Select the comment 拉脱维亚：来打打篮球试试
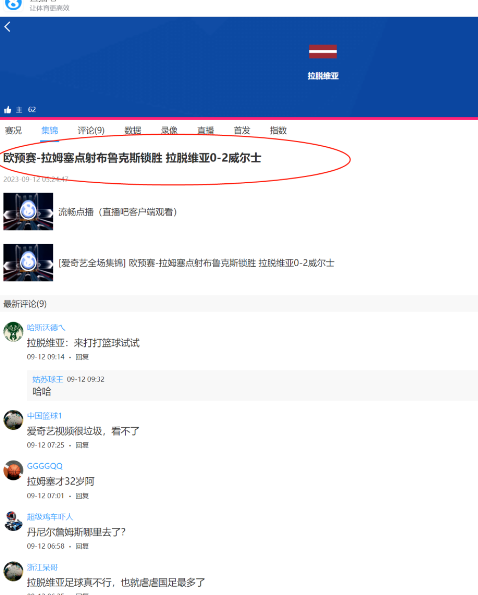This screenshot has width=478, height=595. click(x=83, y=343)
